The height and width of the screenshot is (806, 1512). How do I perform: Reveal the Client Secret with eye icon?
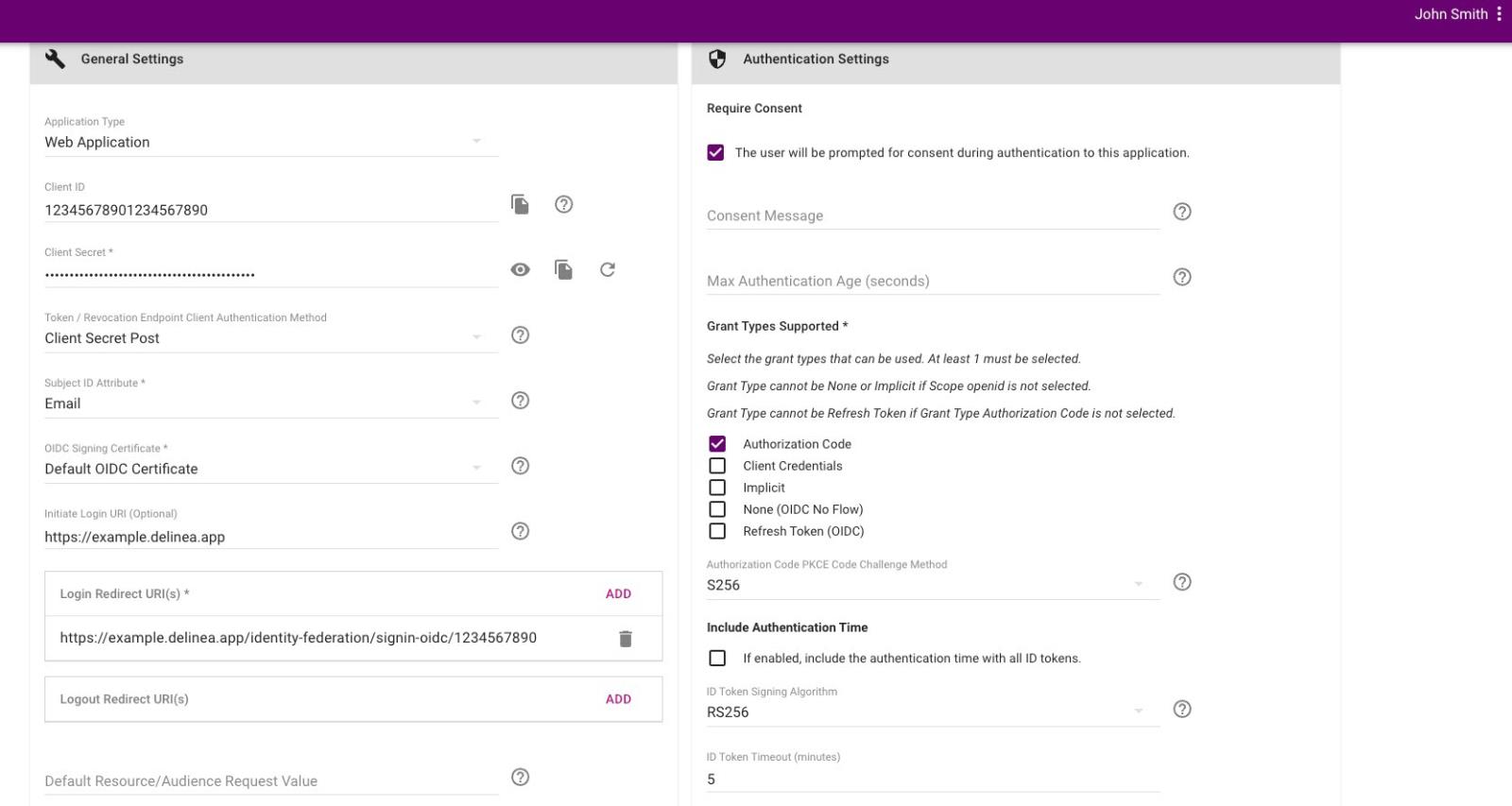pyautogui.click(x=520, y=270)
